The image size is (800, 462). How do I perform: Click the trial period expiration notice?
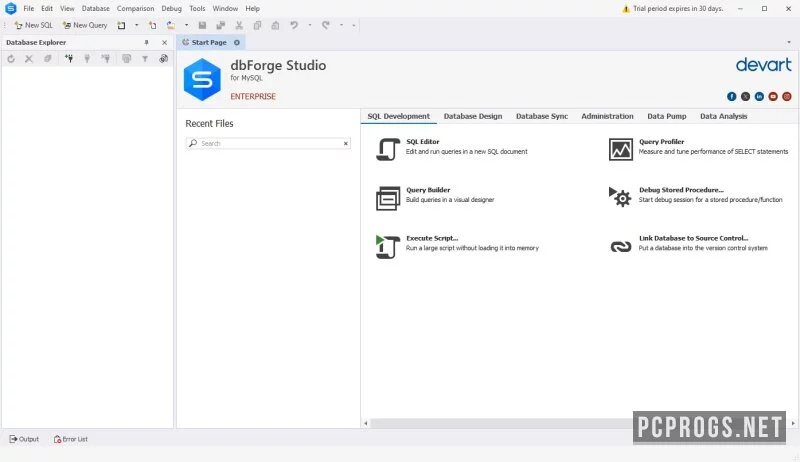point(672,9)
